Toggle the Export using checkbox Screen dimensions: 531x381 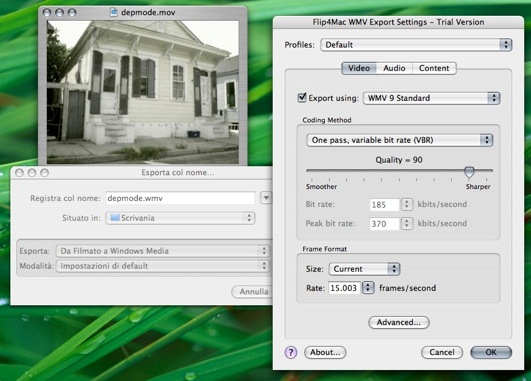(x=302, y=98)
